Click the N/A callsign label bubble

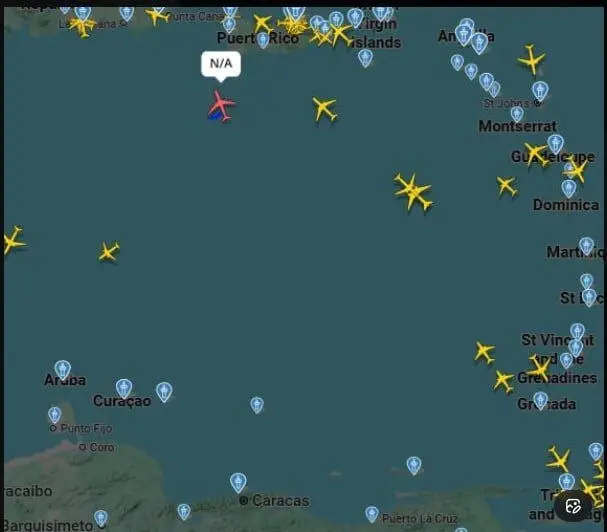coord(221,64)
